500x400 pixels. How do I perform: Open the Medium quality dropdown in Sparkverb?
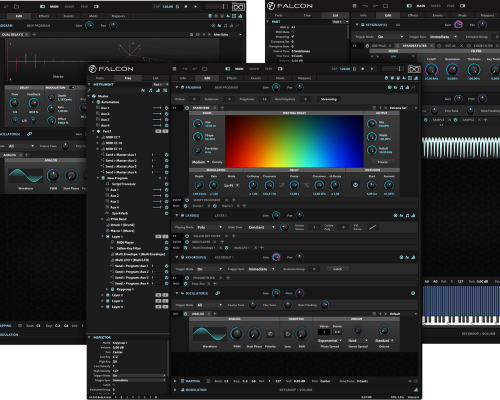(x=200, y=162)
